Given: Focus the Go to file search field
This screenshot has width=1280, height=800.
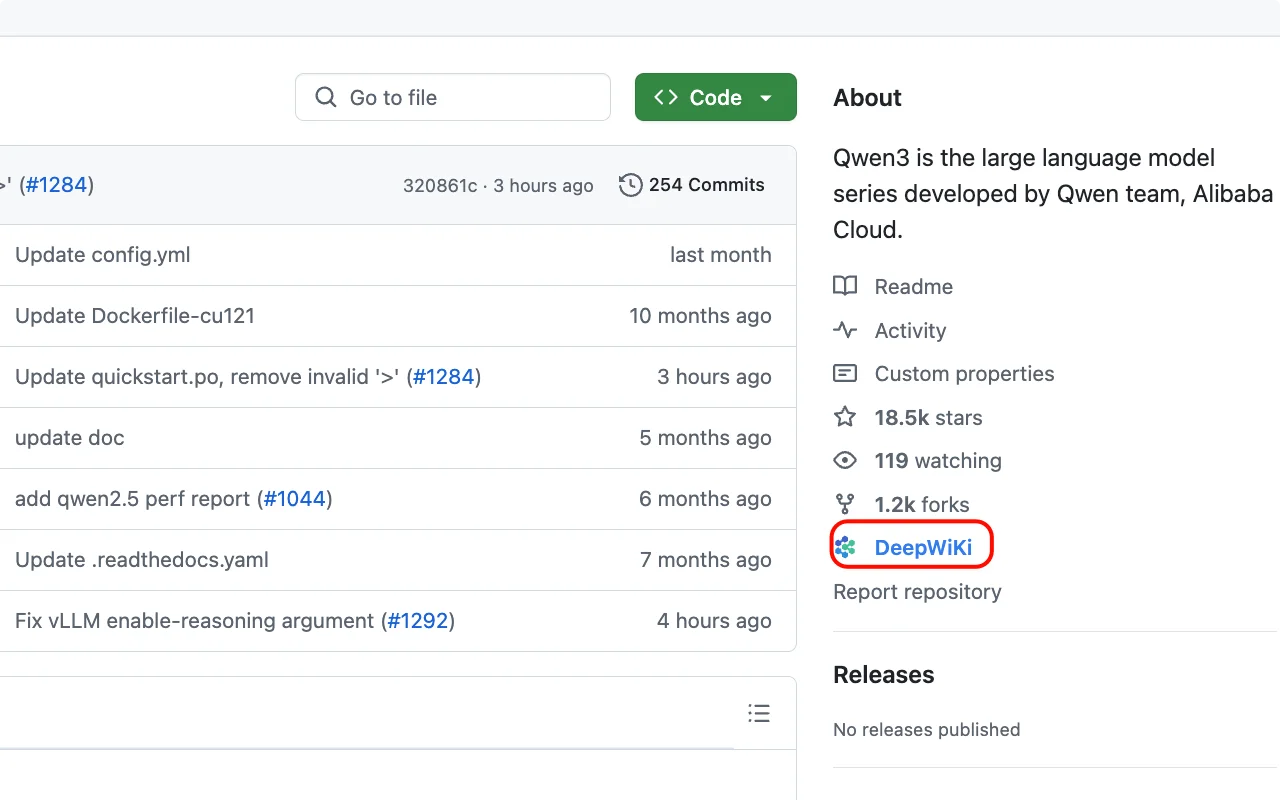Looking at the screenshot, I should click(x=453, y=97).
